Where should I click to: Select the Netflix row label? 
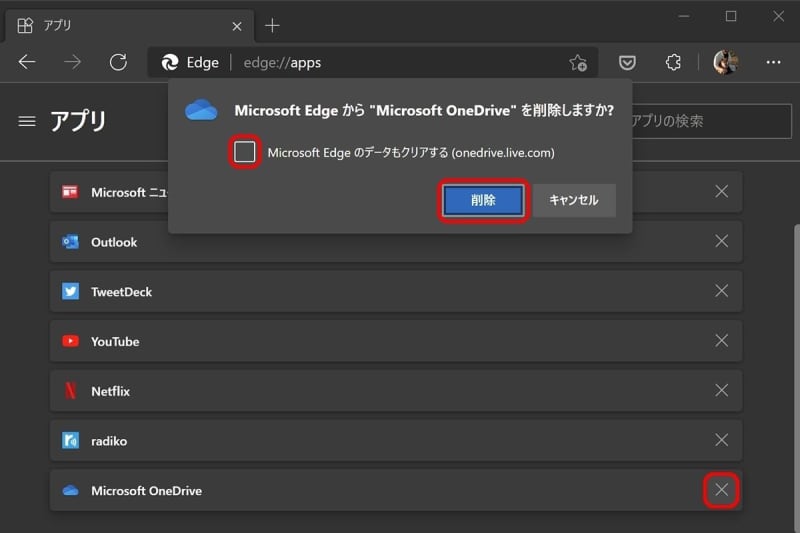[110, 391]
